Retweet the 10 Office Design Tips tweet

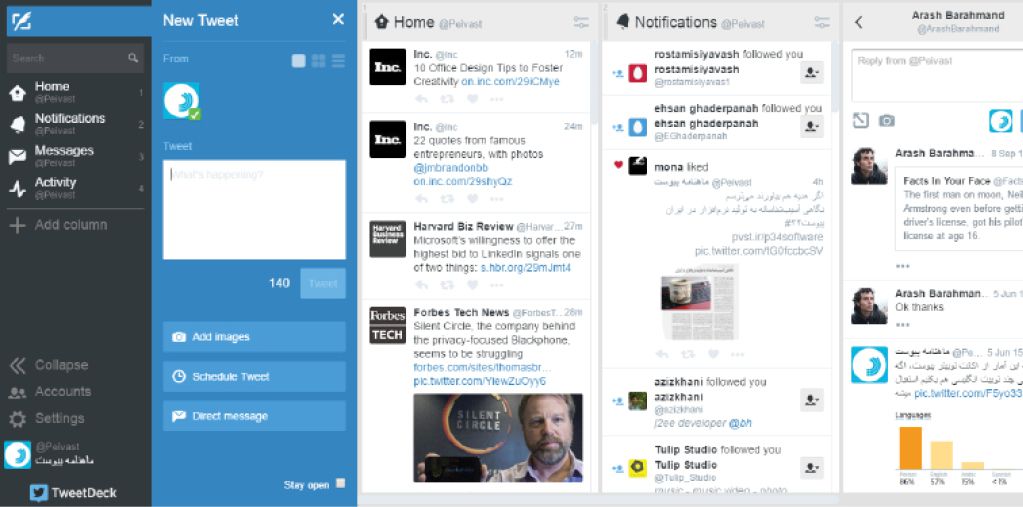tap(448, 99)
